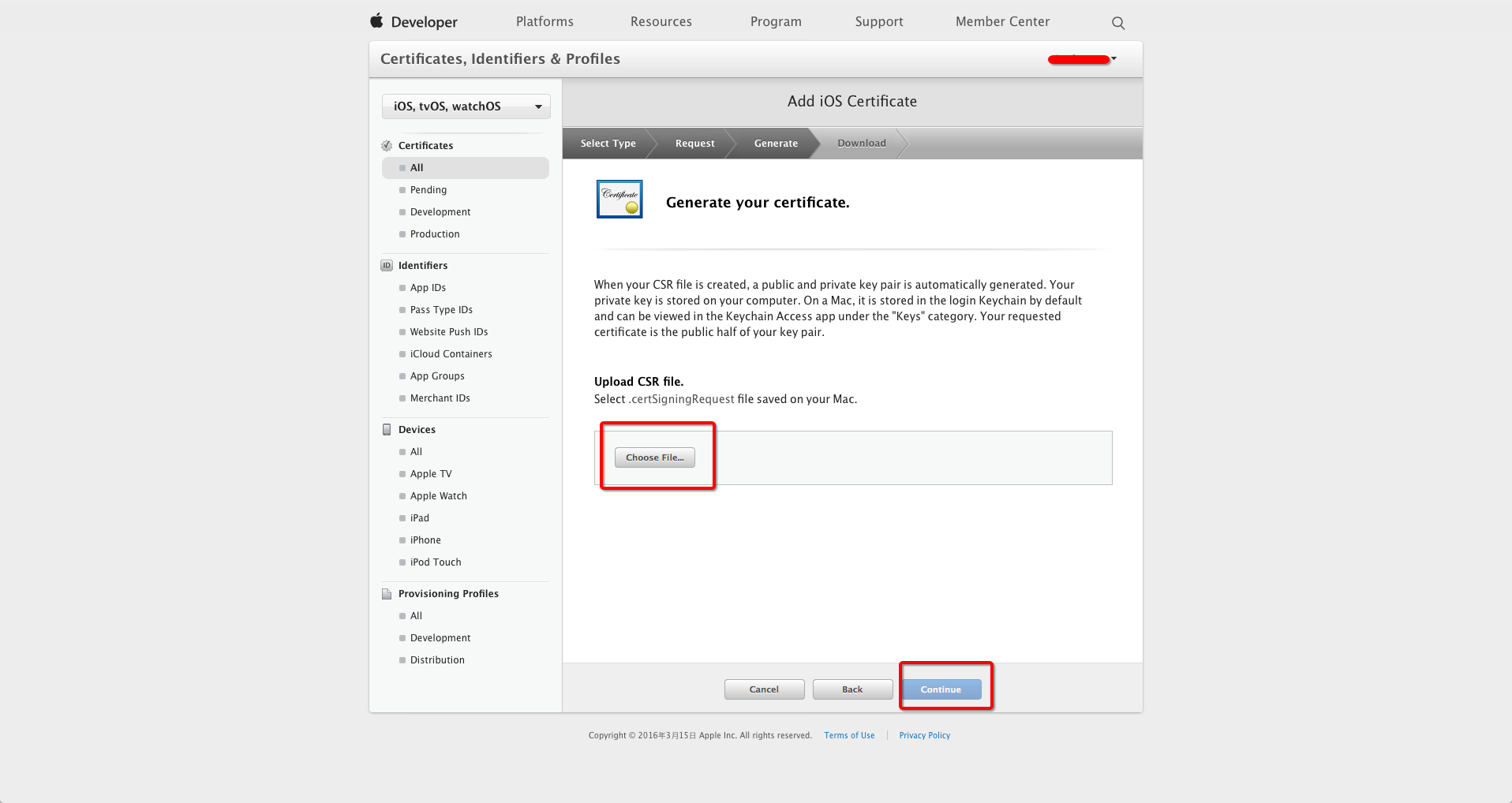Click the .certSigningRequest text

[x=681, y=399]
